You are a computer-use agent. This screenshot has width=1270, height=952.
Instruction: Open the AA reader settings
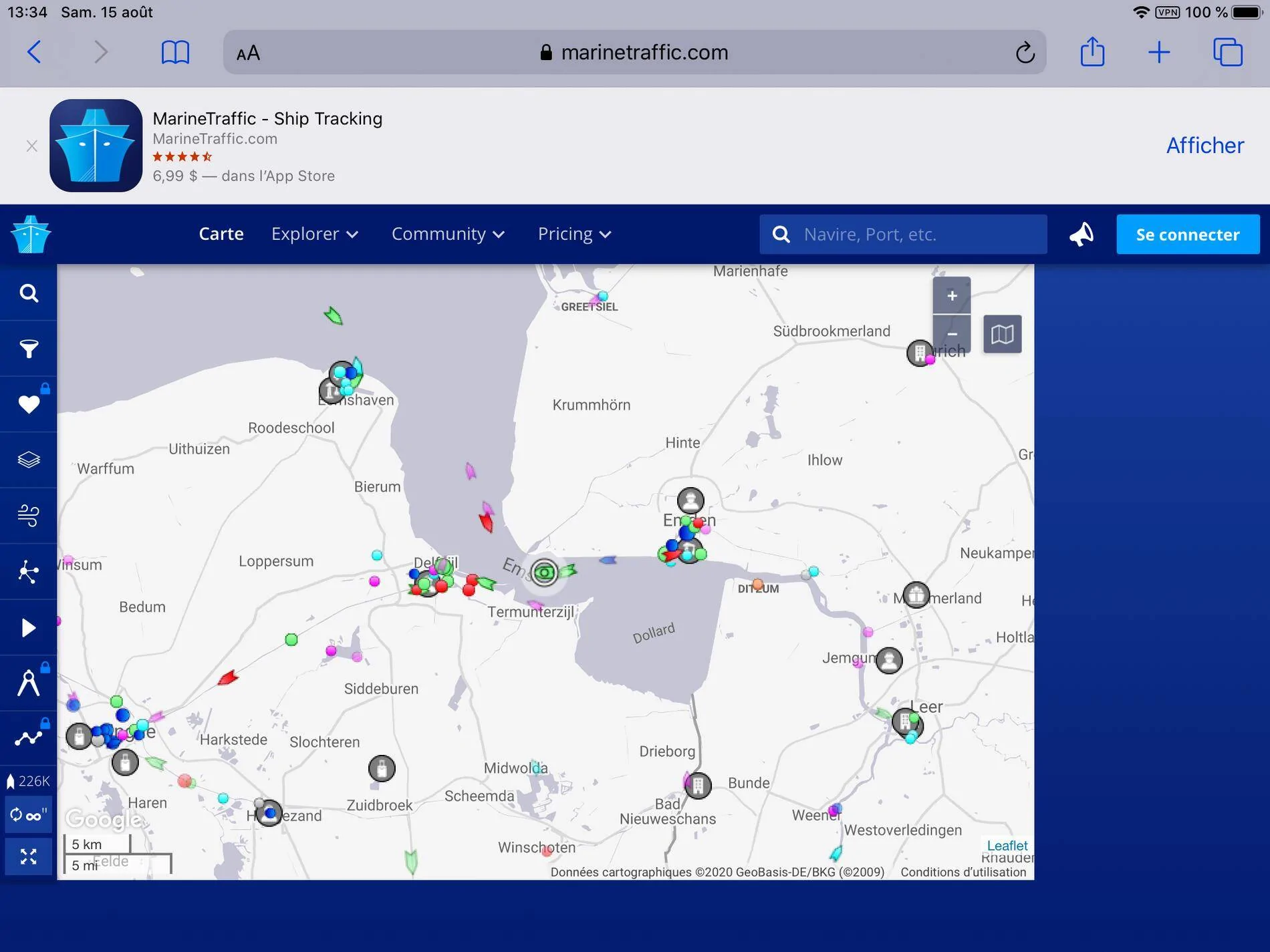tap(248, 53)
